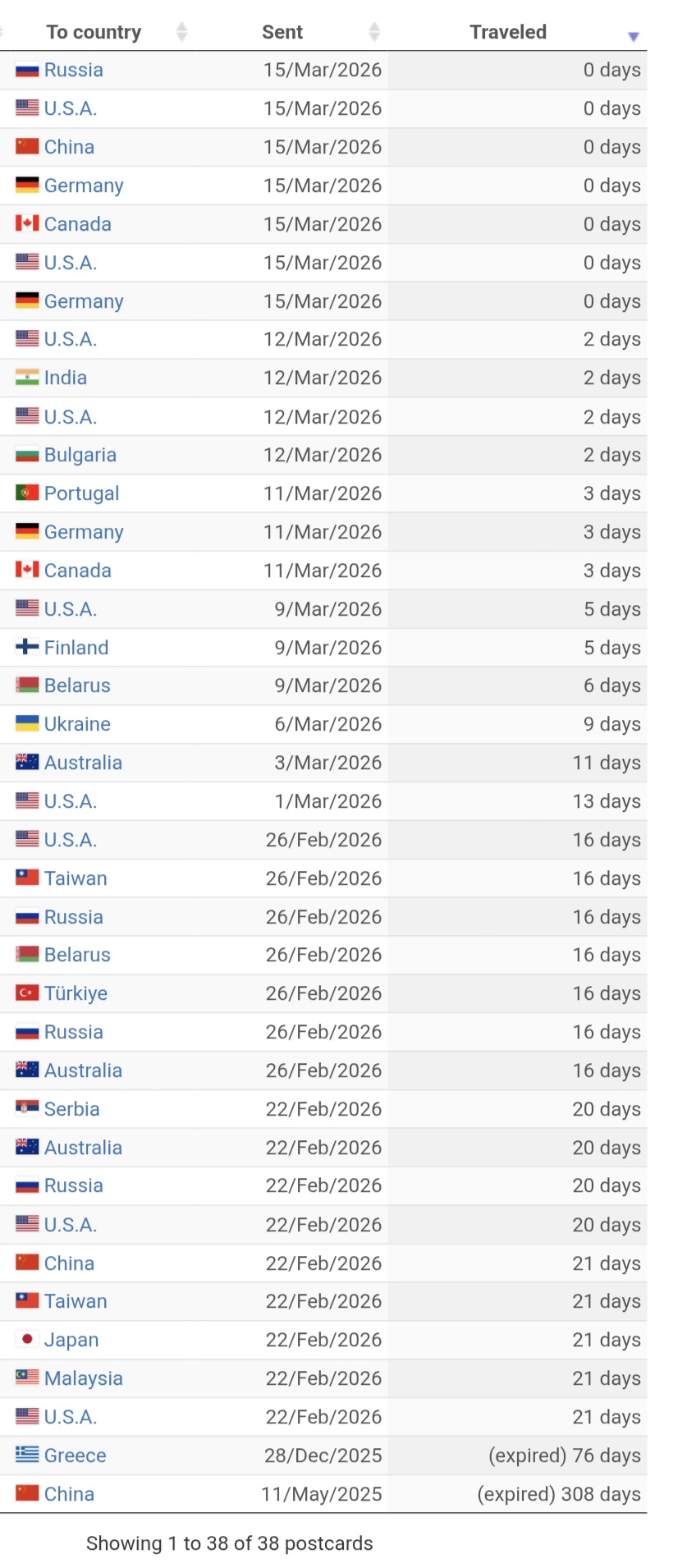The height and width of the screenshot is (1568, 673).
Task: Open the Türkiye country link
Action: (x=76, y=993)
